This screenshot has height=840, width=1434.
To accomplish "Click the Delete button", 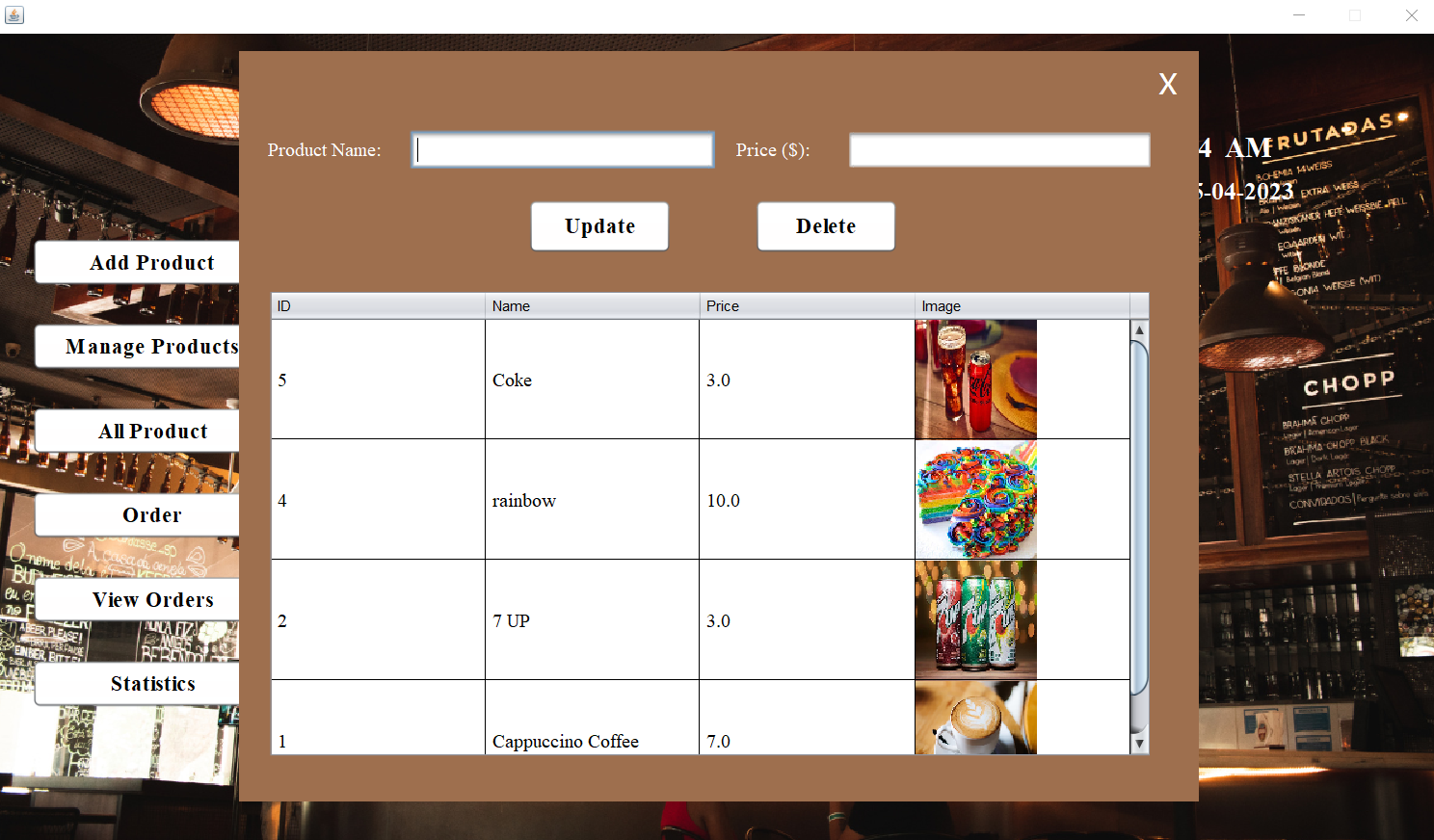I will click(826, 226).
